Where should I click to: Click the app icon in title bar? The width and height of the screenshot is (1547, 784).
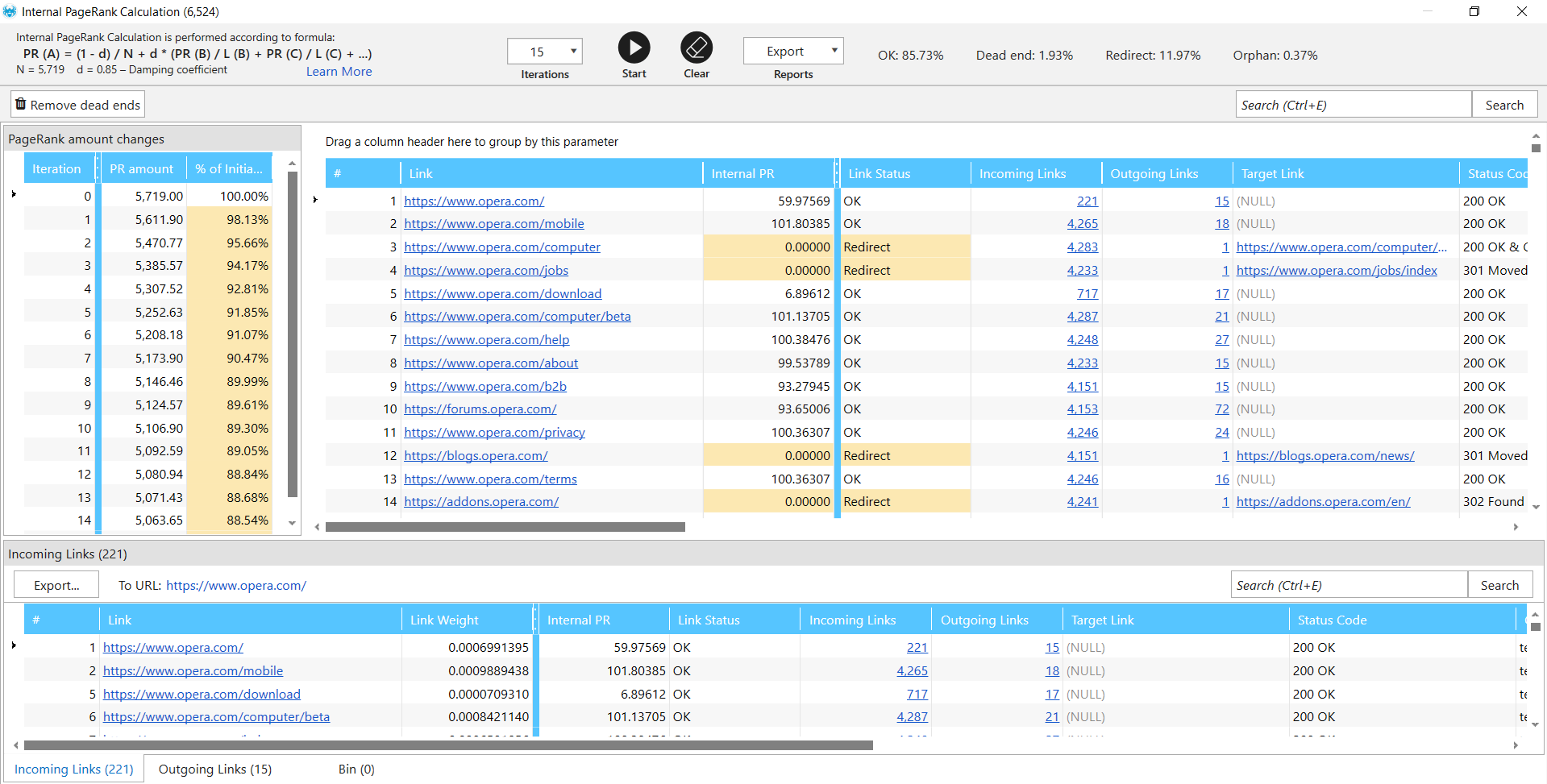[x=10, y=11]
